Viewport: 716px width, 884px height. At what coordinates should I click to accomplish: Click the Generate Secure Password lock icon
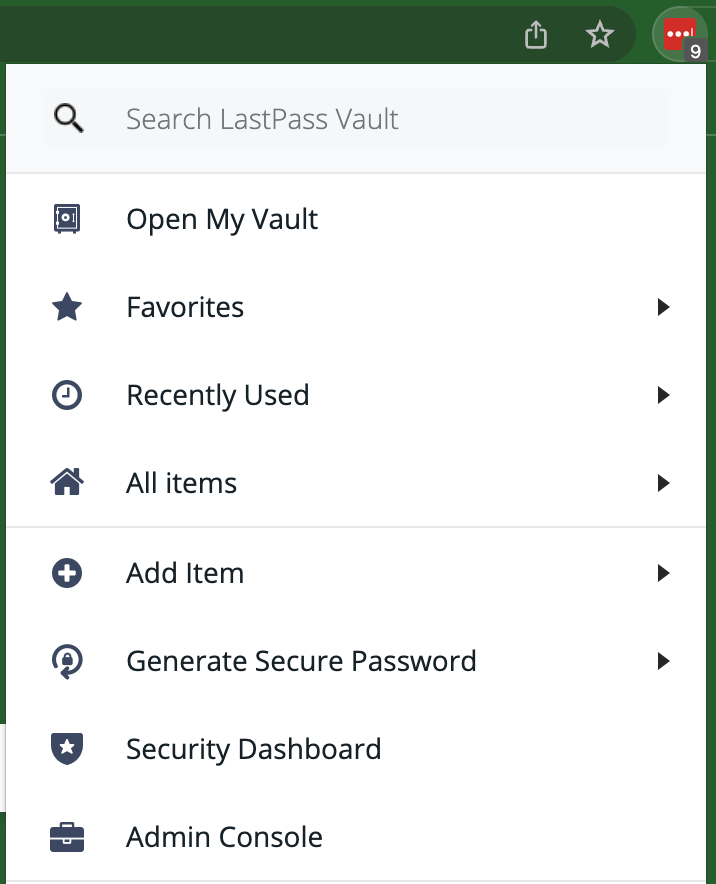(67, 661)
